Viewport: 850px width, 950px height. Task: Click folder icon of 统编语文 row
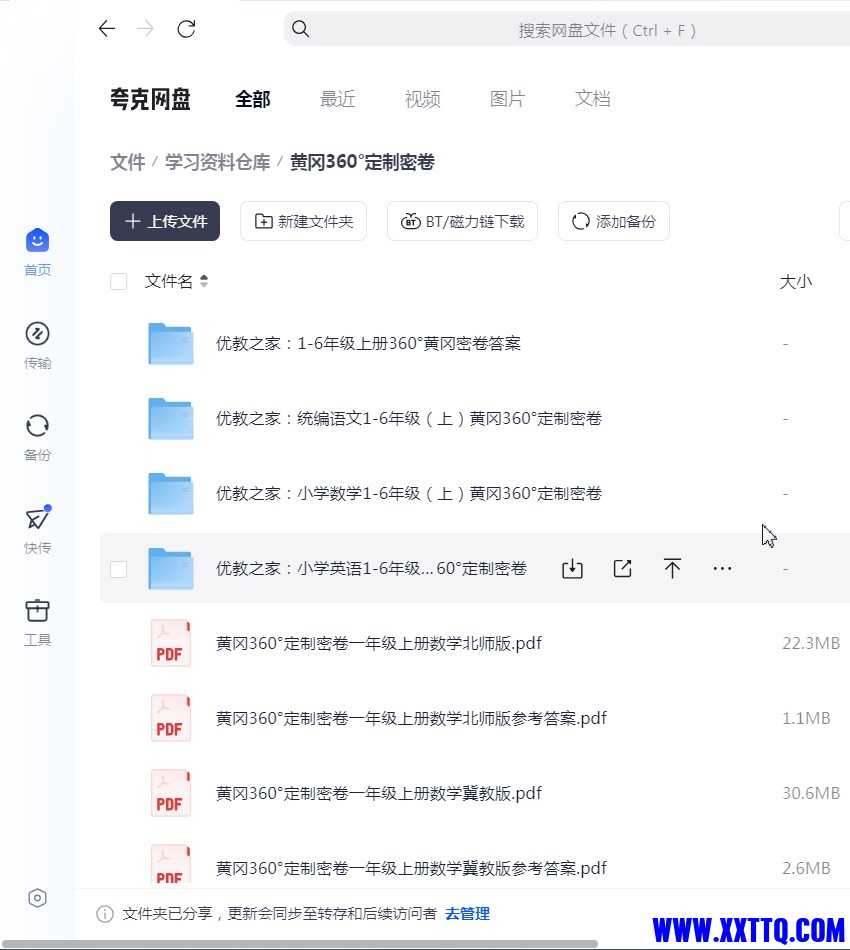171,419
